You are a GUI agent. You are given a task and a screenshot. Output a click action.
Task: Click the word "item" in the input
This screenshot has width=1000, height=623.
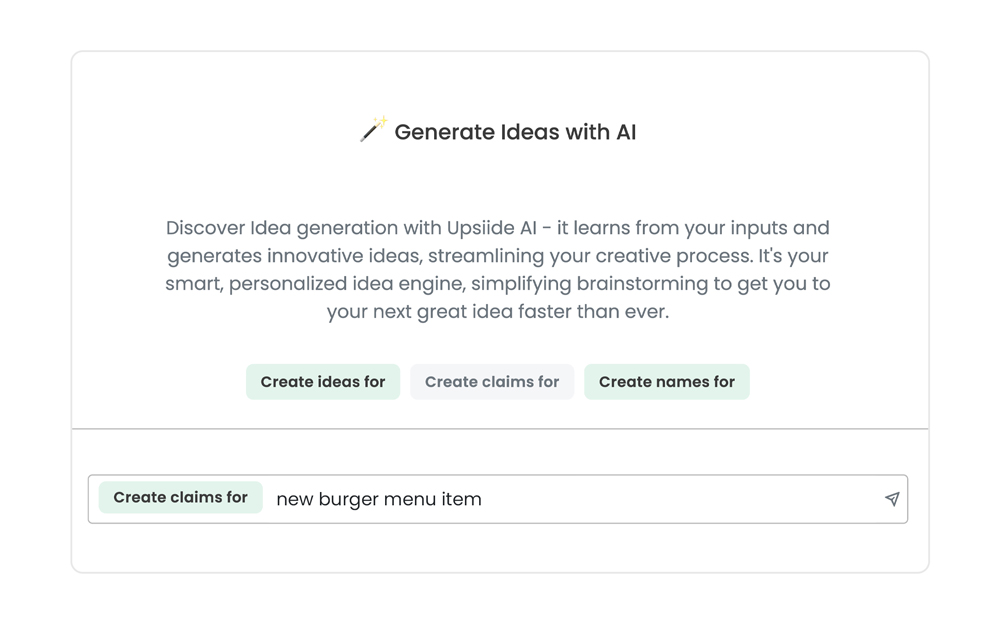(x=461, y=499)
